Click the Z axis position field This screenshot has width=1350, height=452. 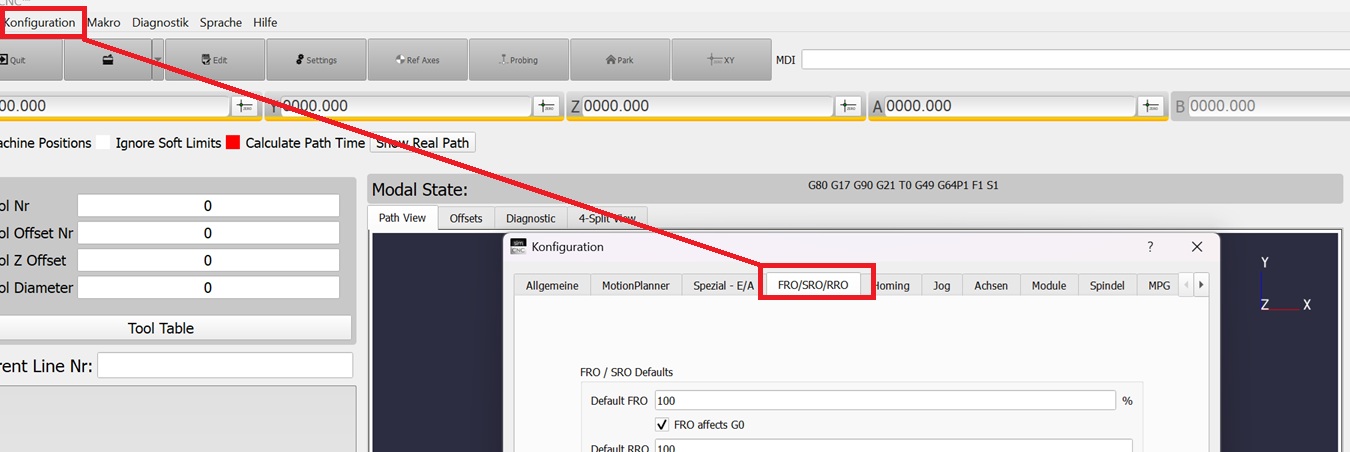coord(707,106)
